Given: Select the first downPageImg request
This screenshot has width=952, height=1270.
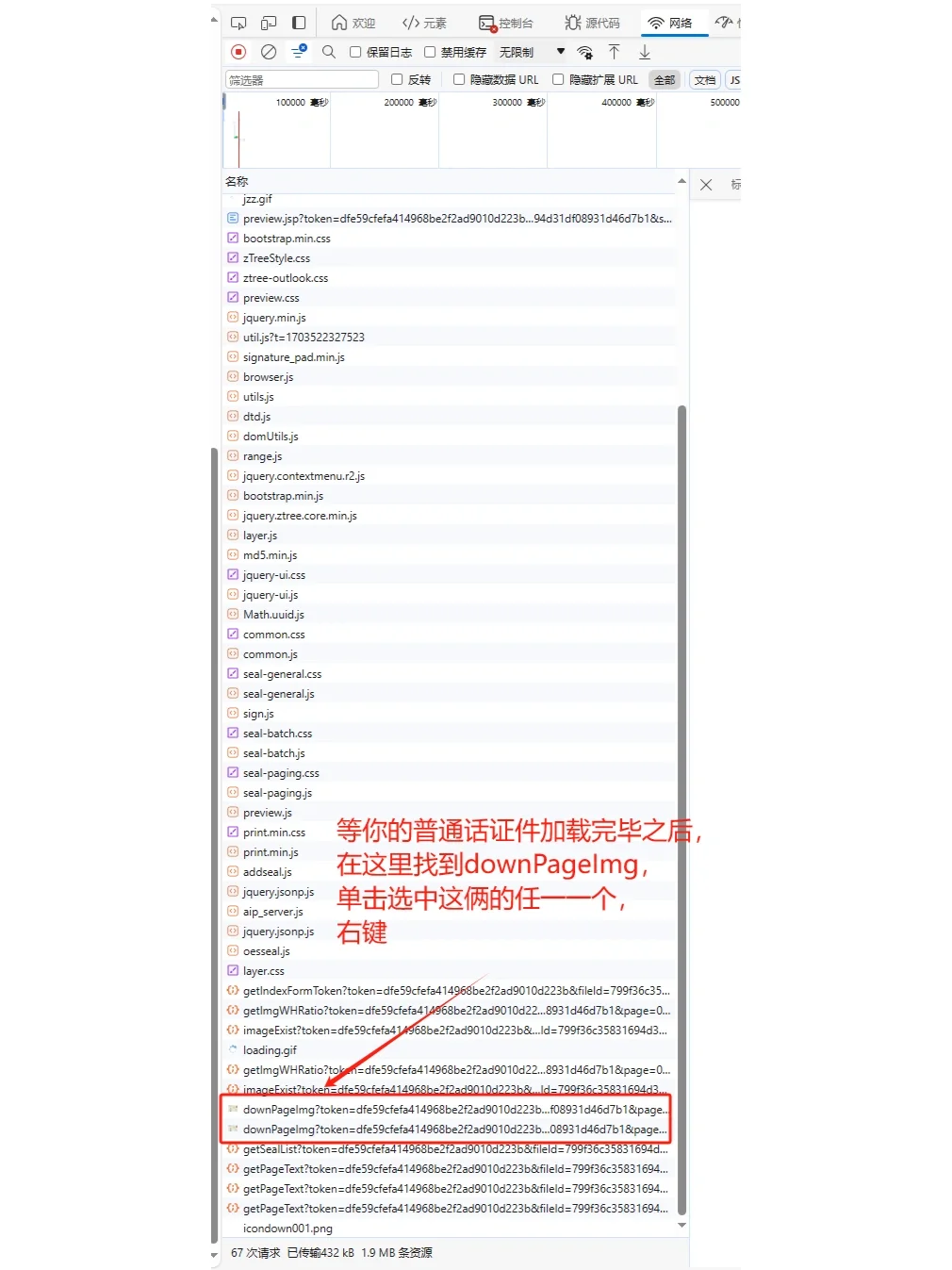Looking at the screenshot, I should [452, 1110].
